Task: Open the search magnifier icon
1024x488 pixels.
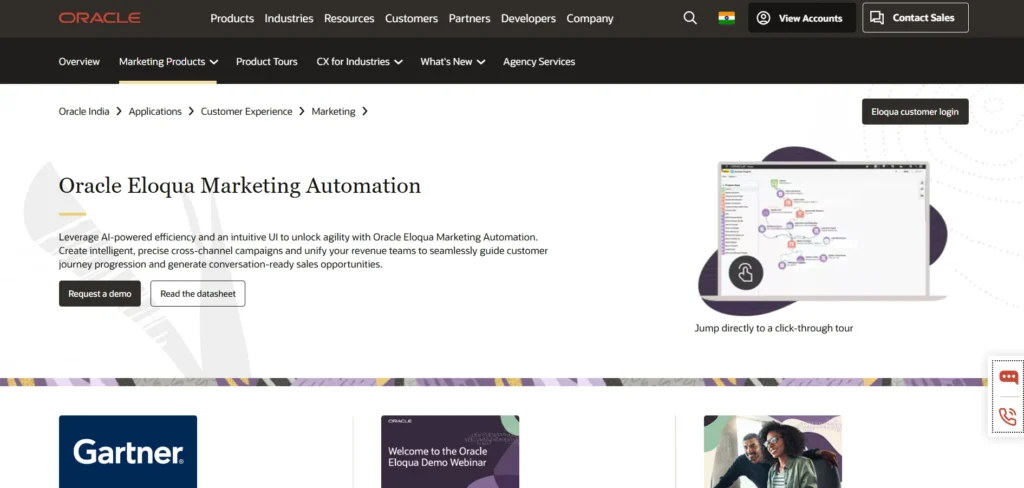Action: tap(690, 18)
